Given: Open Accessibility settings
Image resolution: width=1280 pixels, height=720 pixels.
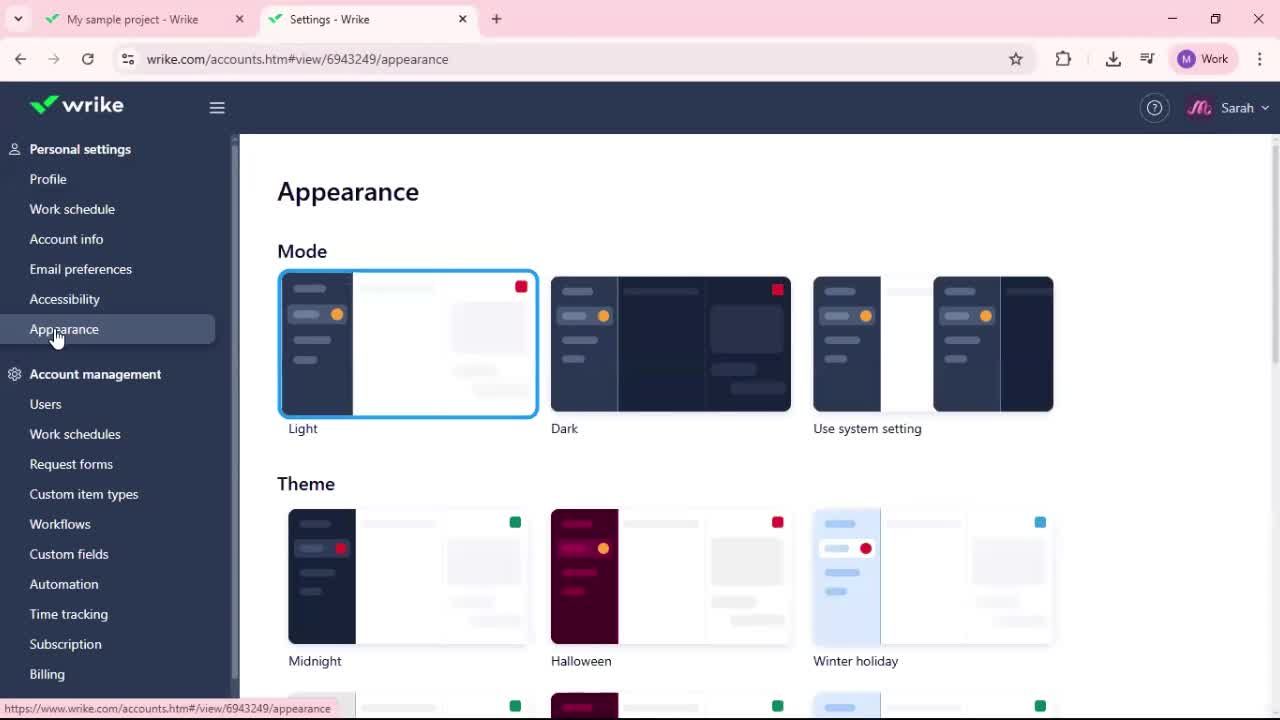Looking at the screenshot, I should tap(64, 299).
